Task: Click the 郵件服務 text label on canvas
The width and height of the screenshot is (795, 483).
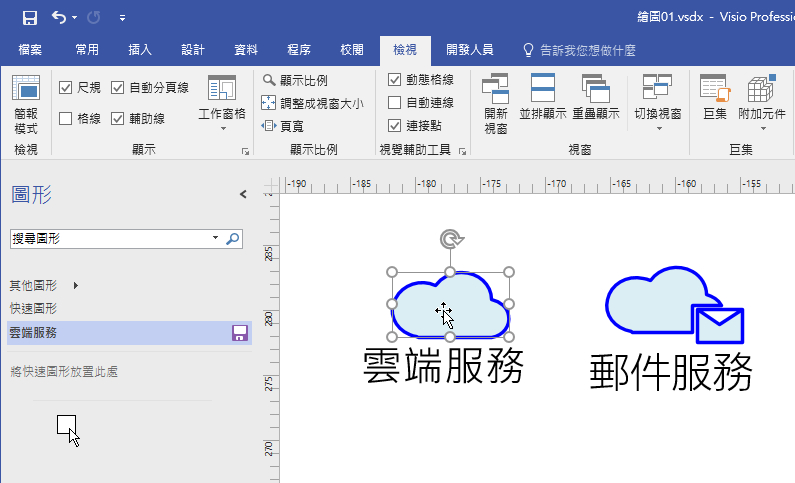Action: (x=671, y=372)
